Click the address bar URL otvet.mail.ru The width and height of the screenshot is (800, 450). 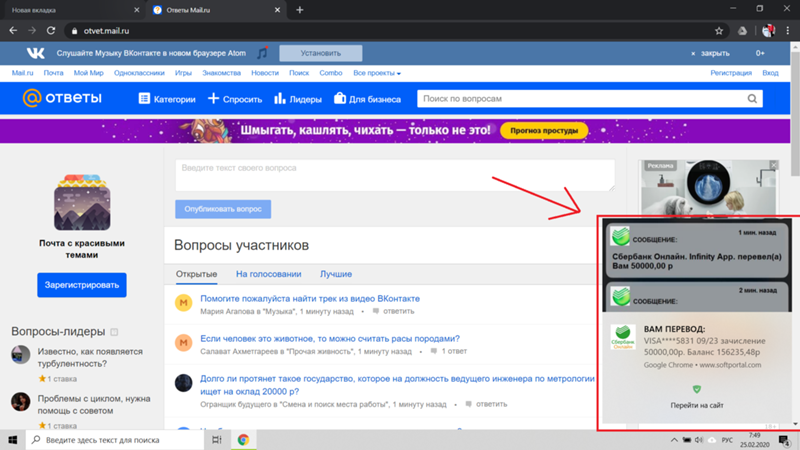tap(107, 31)
